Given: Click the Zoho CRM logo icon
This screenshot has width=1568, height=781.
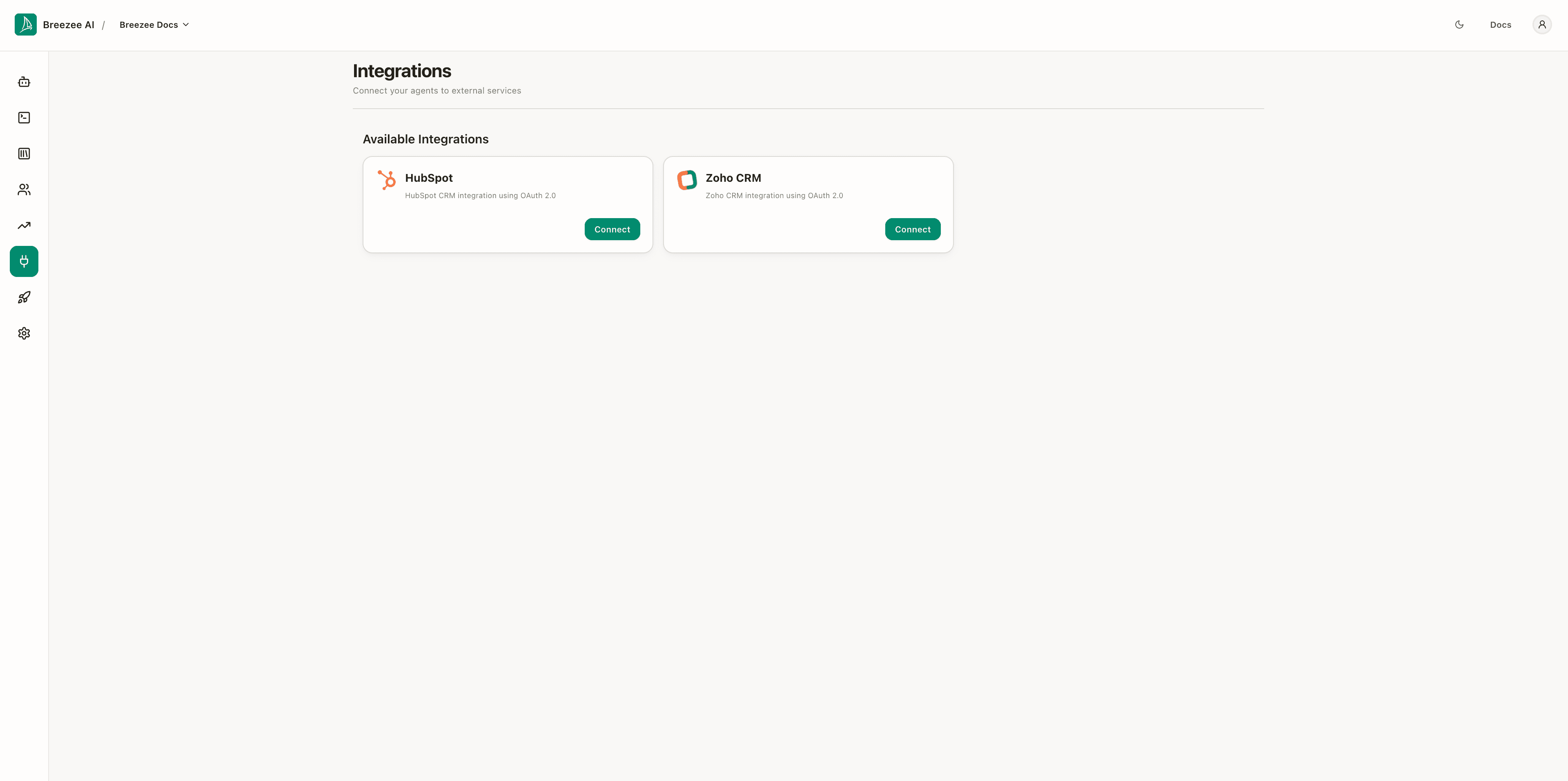Looking at the screenshot, I should (x=687, y=180).
